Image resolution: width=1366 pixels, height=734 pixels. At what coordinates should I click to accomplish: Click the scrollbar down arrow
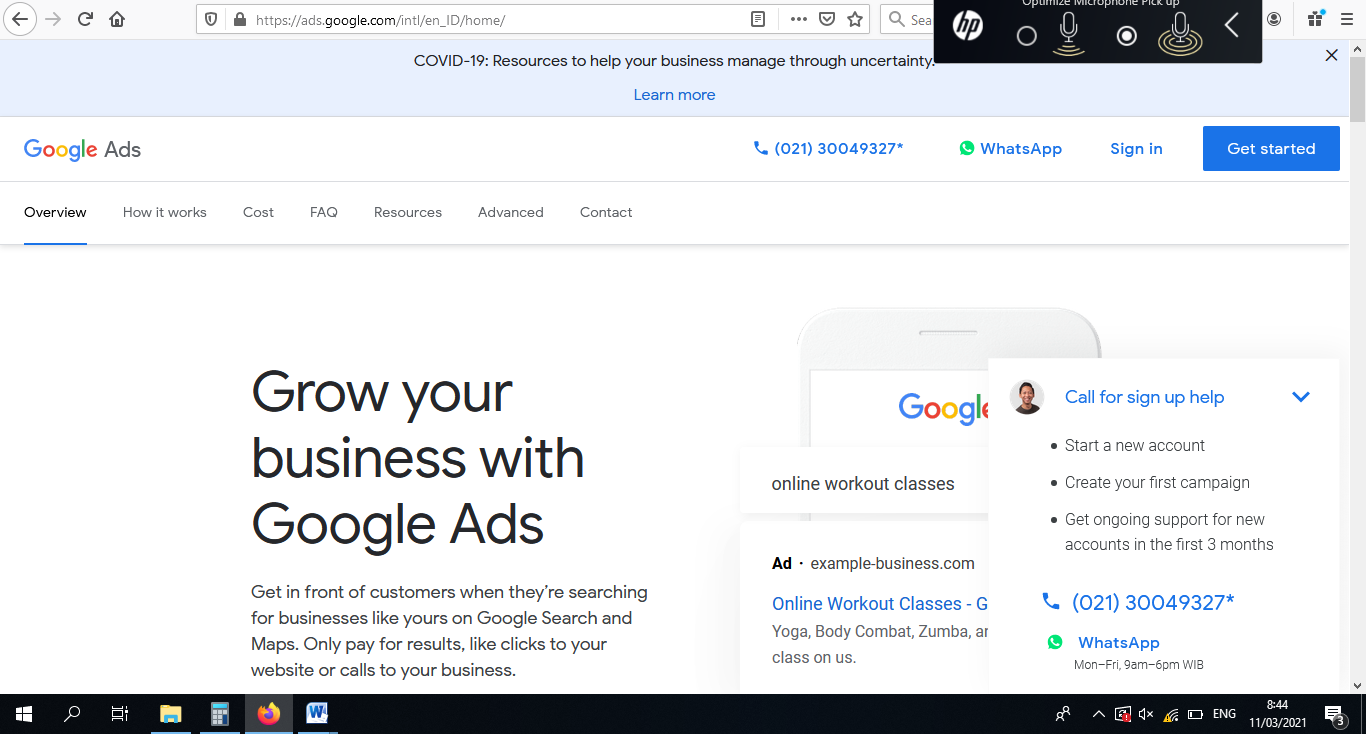coord(1357,686)
